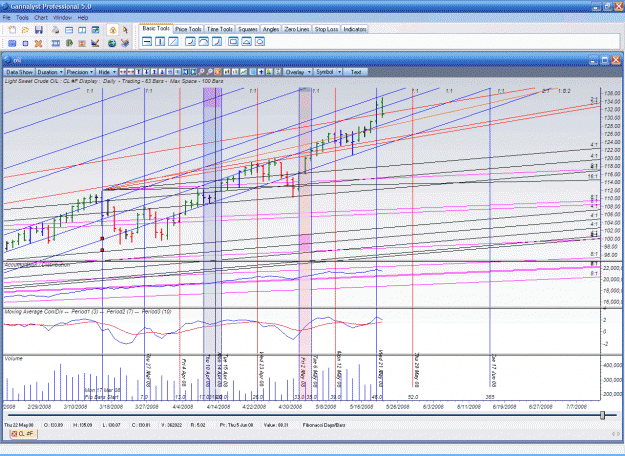The width and height of the screenshot is (625, 456).
Task: Click the globe icon in main toolbar
Action: pyautogui.click(x=112, y=43)
